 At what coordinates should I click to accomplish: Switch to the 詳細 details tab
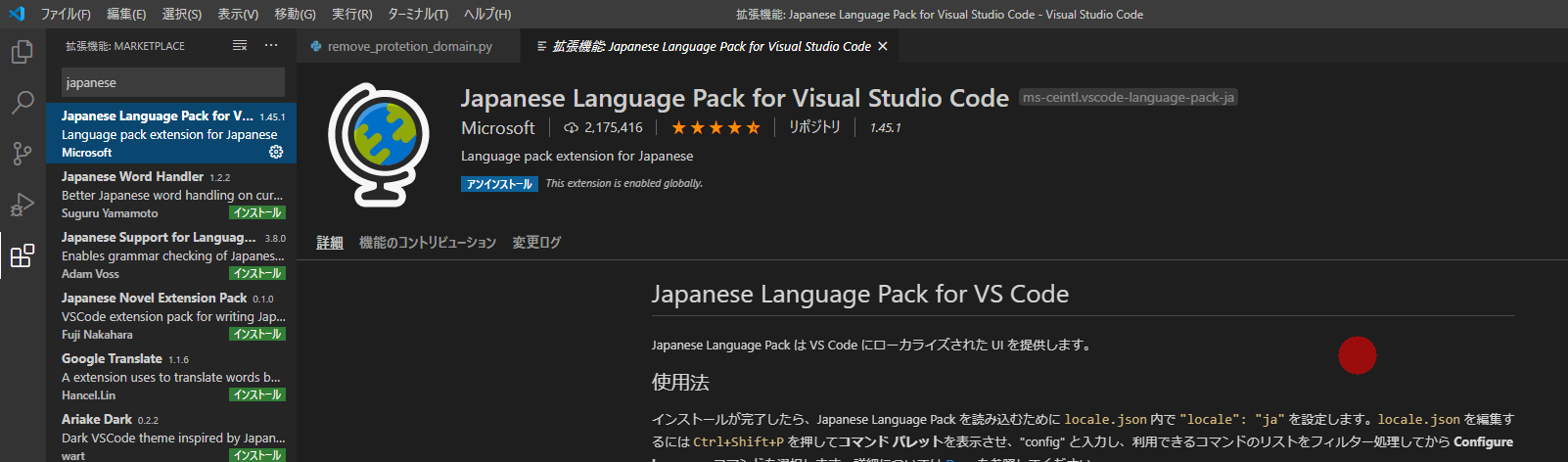point(330,242)
